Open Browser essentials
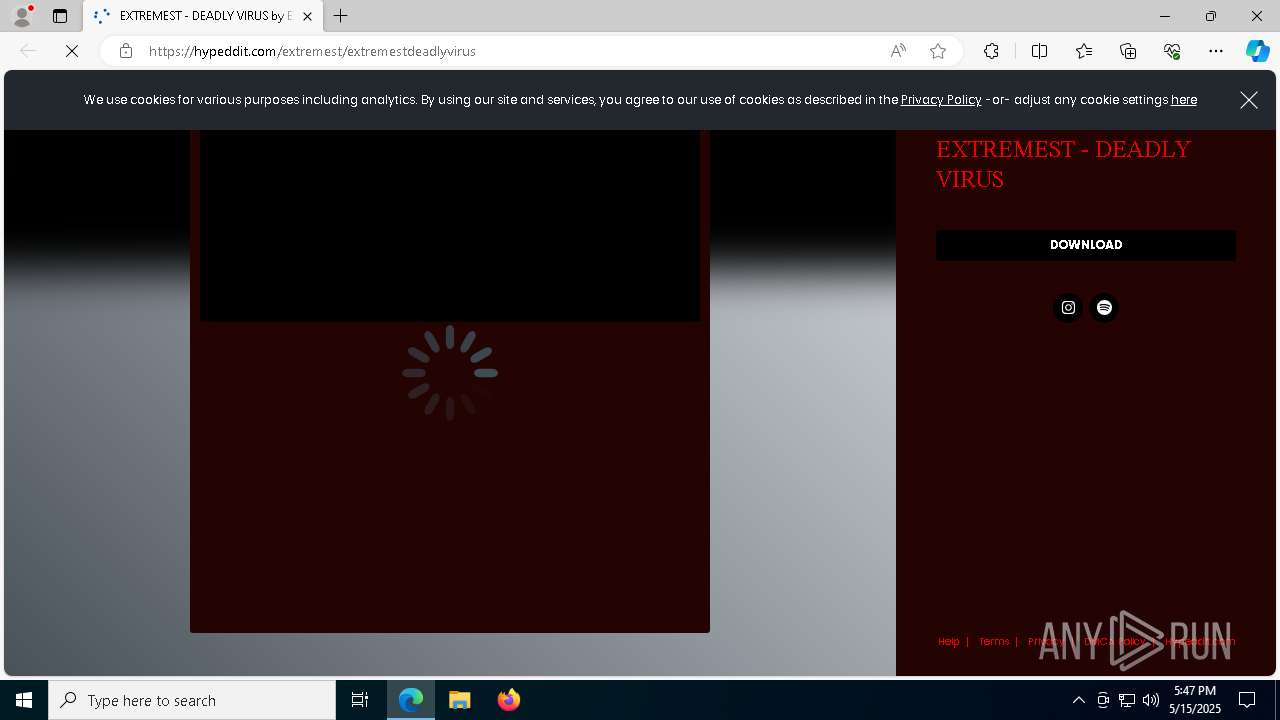This screenshot has height=720, width=1280. point(1172,51)
